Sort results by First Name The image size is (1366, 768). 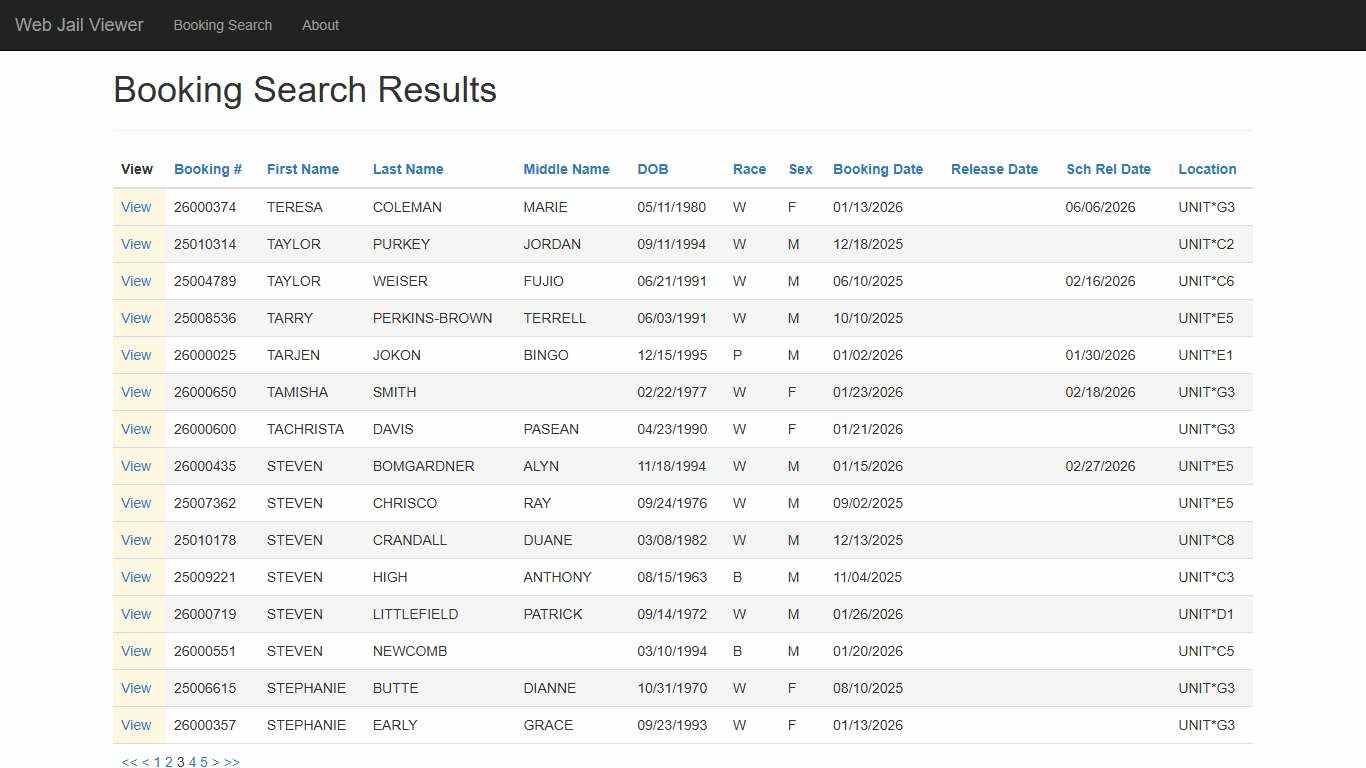302,169
